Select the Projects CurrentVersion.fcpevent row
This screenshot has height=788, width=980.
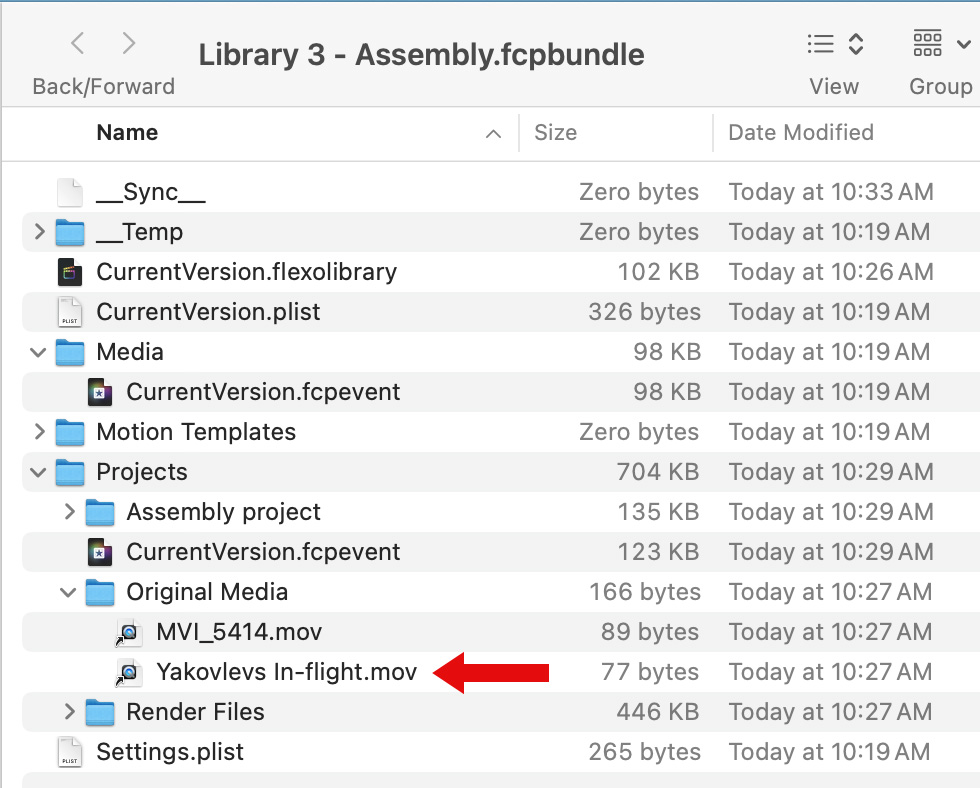[x=263, y=552]
